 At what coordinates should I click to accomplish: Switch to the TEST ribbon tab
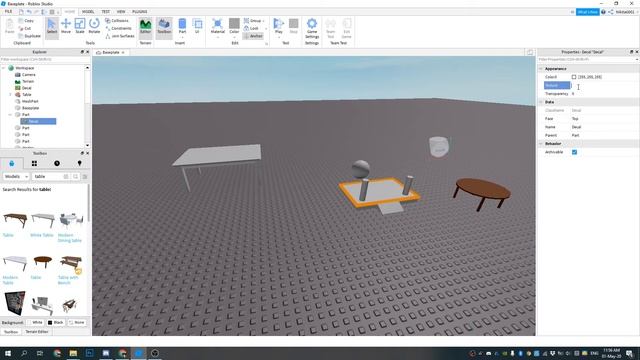coord(105,12)
